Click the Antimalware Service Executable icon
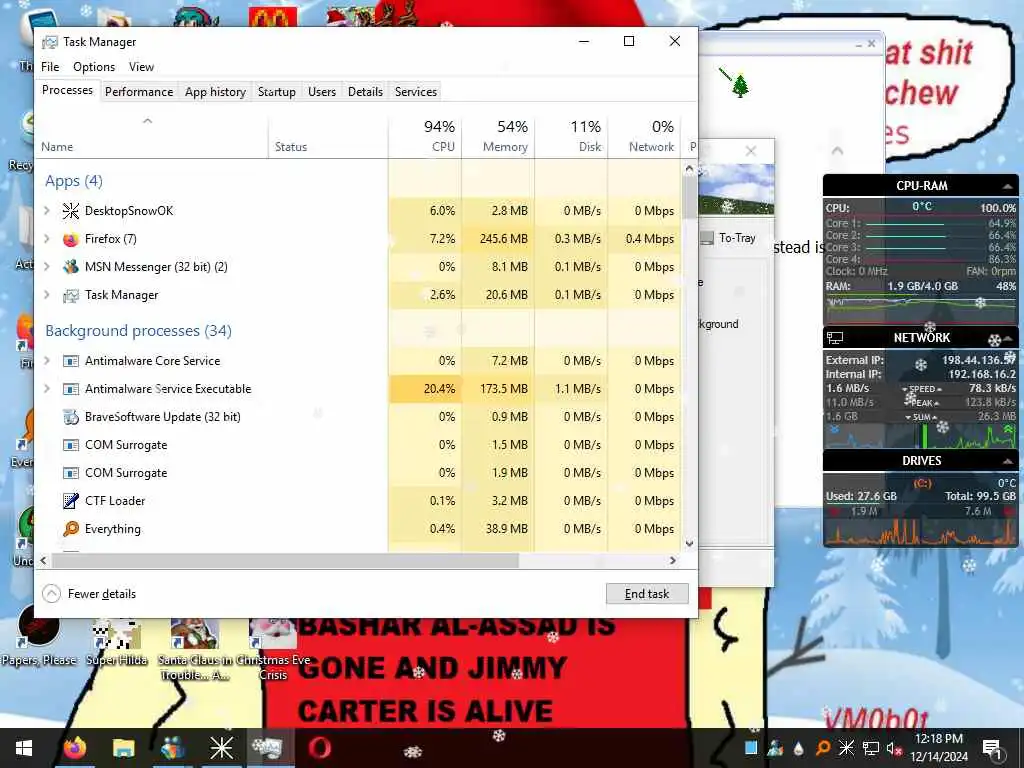 click(x=71, y=389)
